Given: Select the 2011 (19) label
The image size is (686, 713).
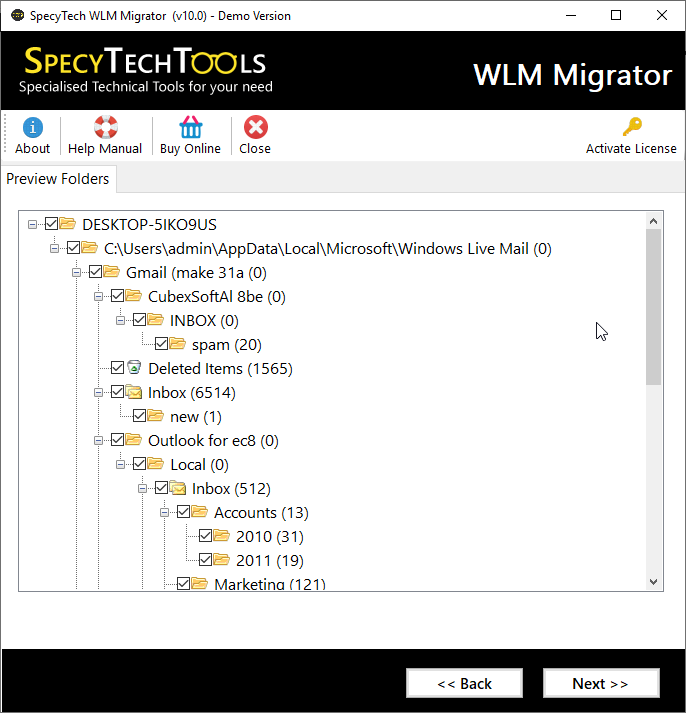Looking at the screenshot, I should pyautogui.click(x=270, y=560).
